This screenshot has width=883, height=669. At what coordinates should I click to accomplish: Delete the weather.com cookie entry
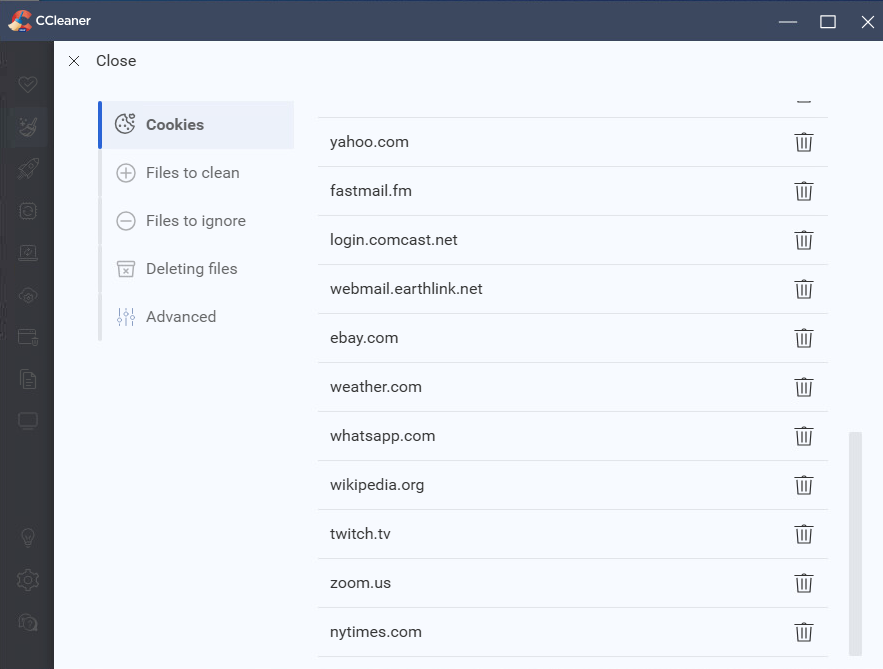pos(803,387)
